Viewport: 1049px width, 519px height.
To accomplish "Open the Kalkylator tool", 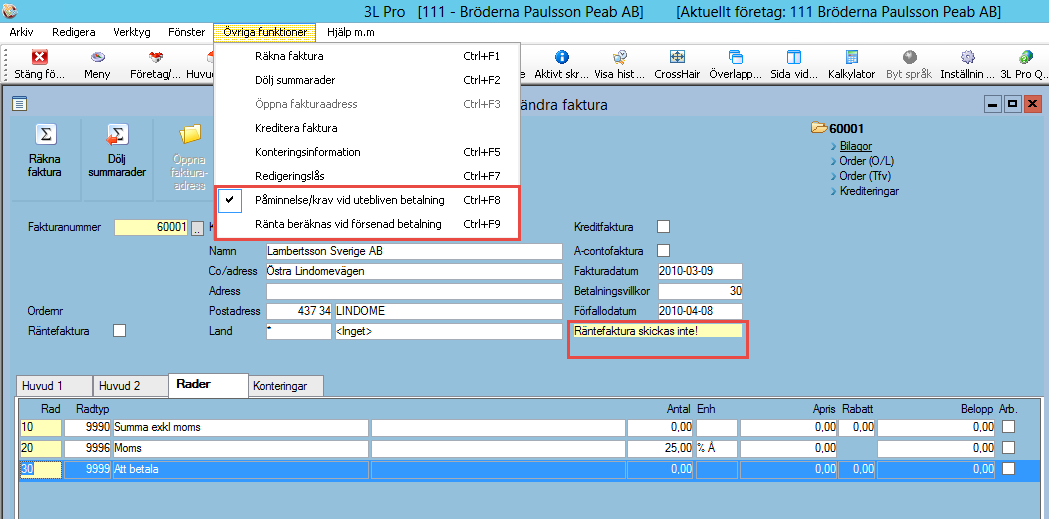I will click(852, 58).
